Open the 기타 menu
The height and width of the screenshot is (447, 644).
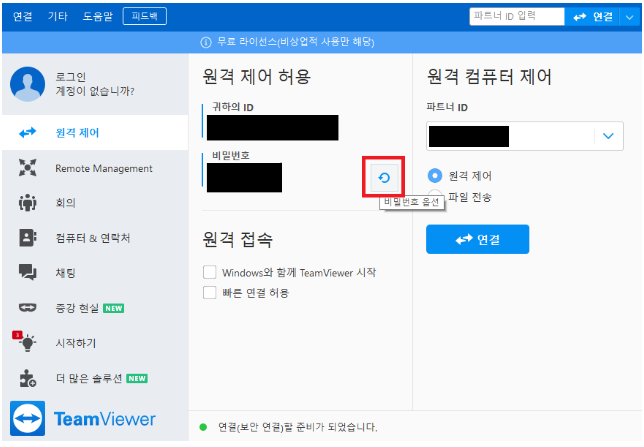[x=58, y=16]
